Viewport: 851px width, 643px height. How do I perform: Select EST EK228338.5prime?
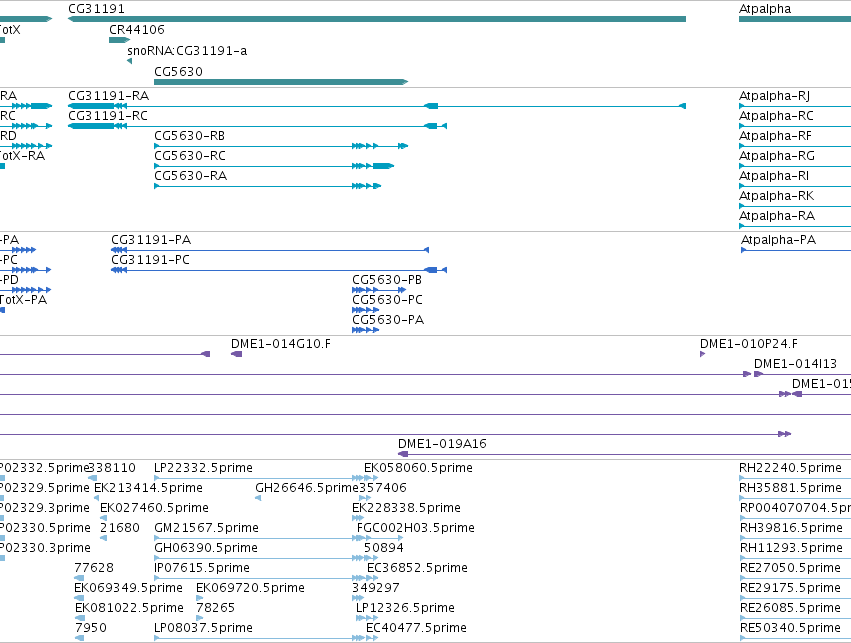(407, 508)
